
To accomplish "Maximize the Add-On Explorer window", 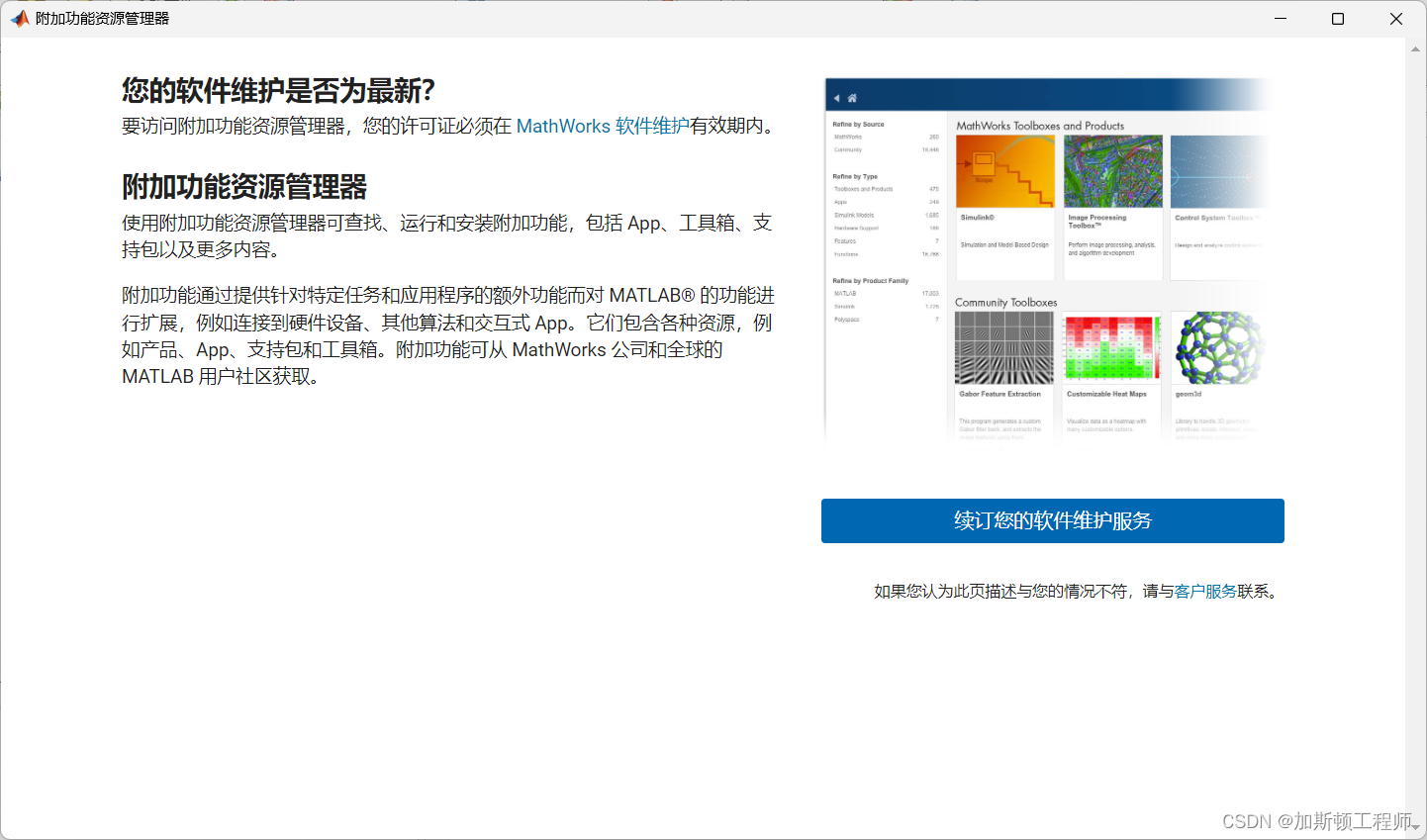I will 1338,19.
